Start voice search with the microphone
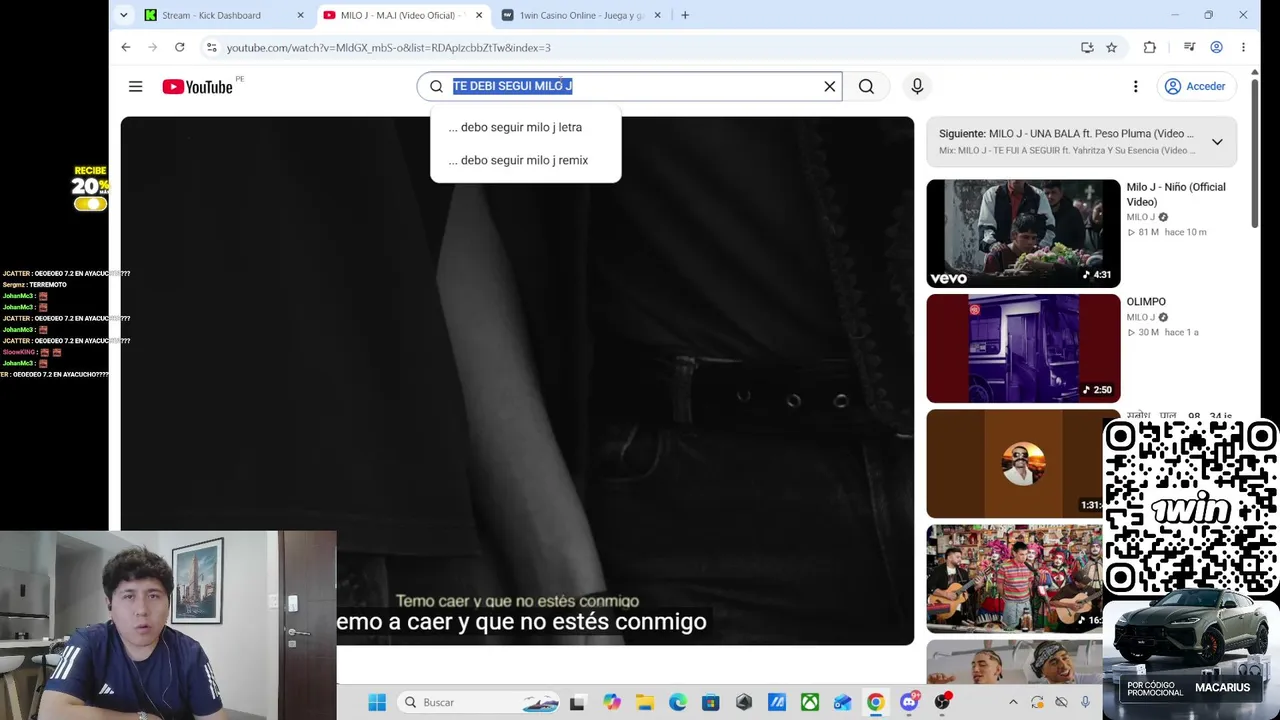The image size is (1280, 720). click(917, 87)
